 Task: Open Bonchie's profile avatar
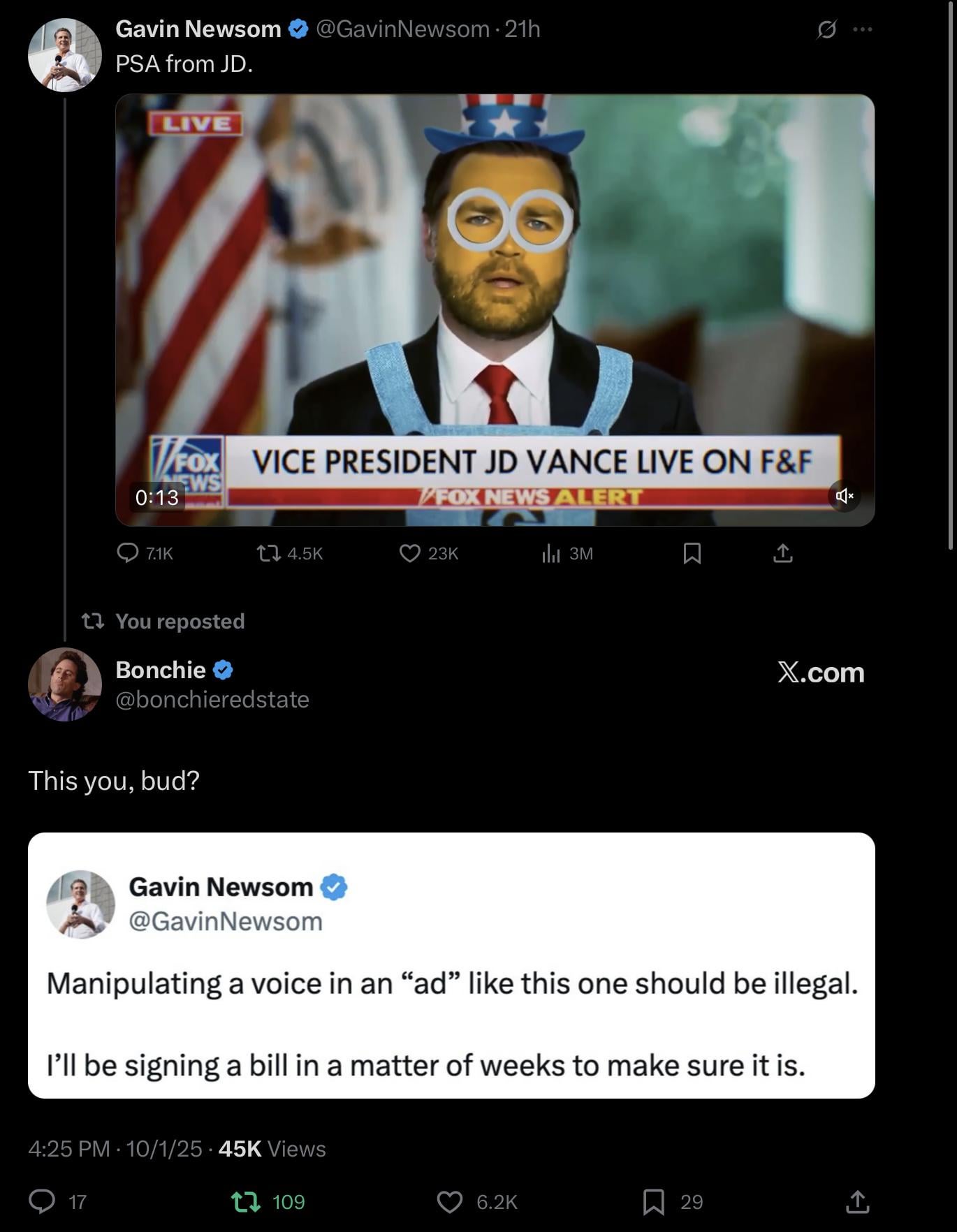click(64, 684)
